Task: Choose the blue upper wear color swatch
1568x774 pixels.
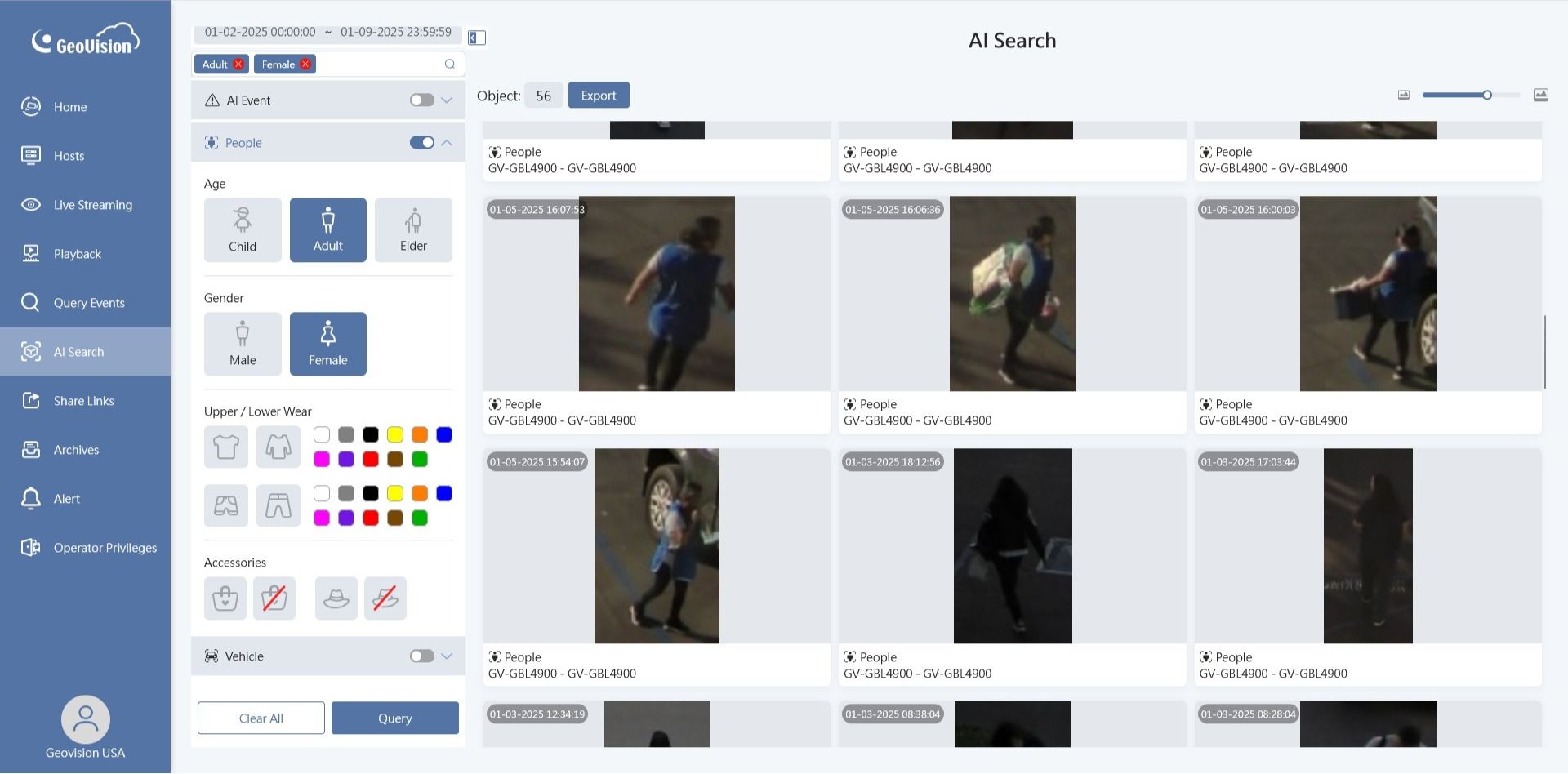Action: 444,434
